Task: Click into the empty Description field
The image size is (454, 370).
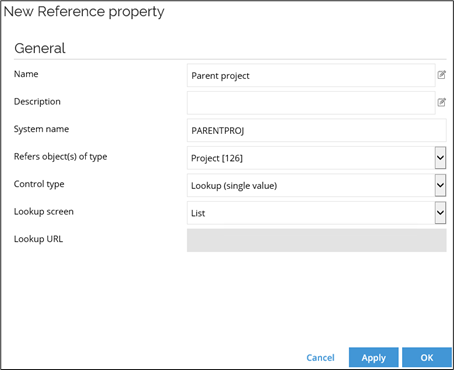Action: click(x=311, y=103)
